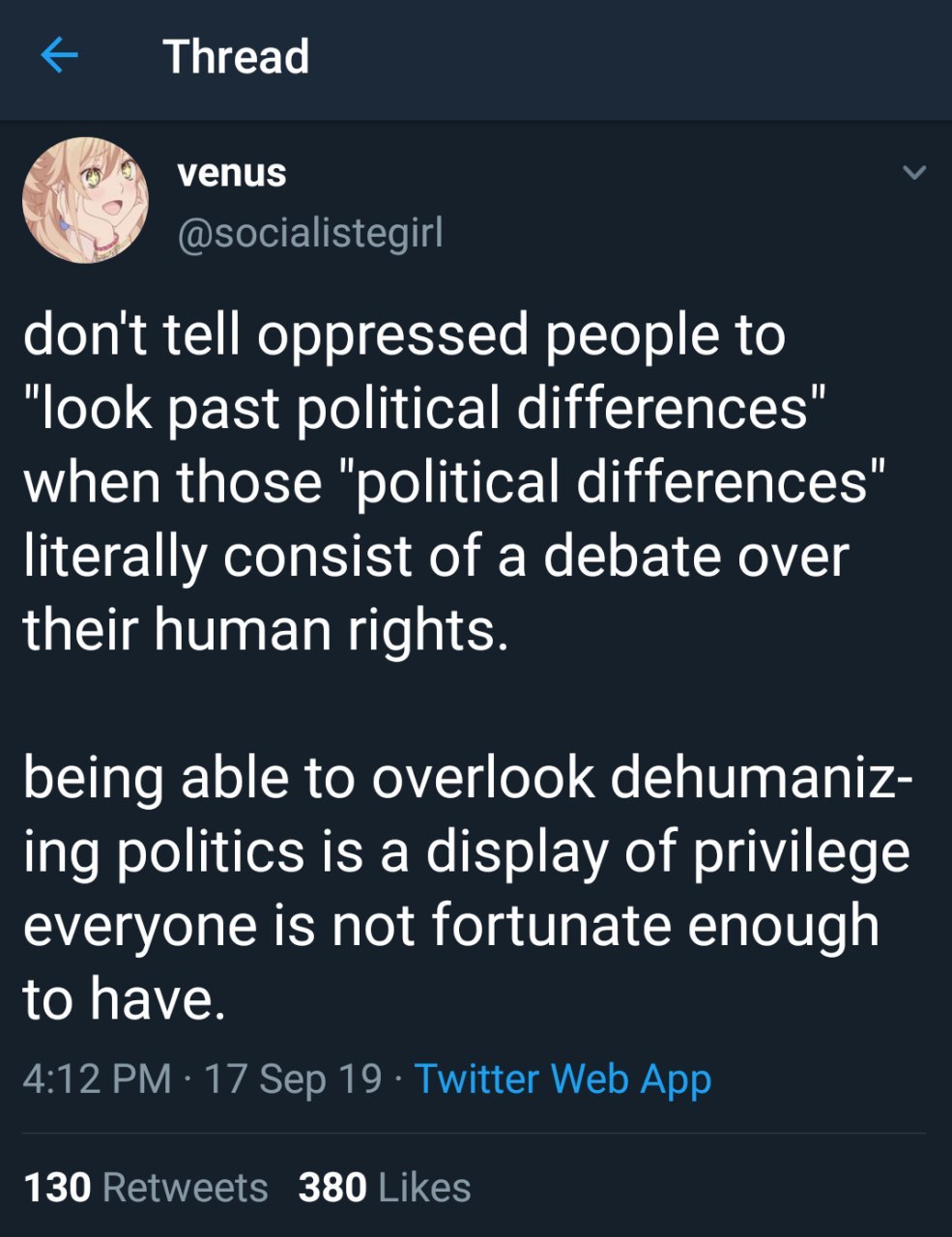
Task: Click the number 130 retweet count
Action: (57, 1187)
